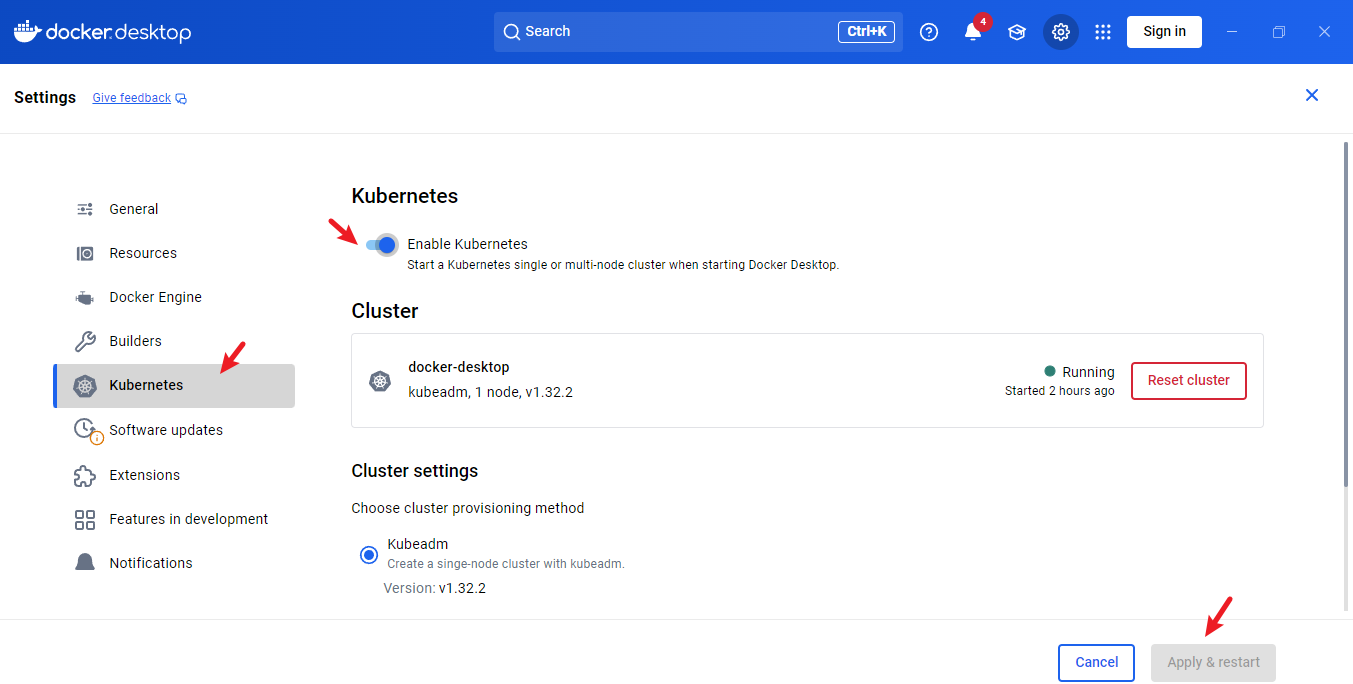1353x684 pixels.
Task: Click the settings gear icon
Action: (1061, 32)
